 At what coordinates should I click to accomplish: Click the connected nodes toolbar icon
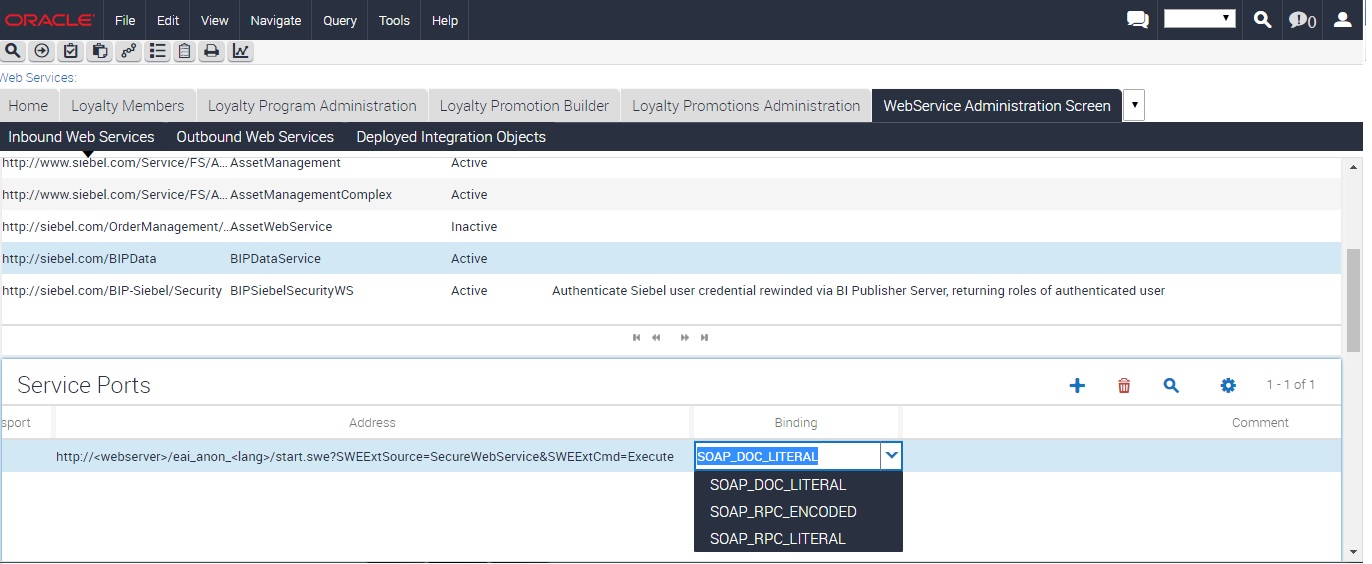point(128,51)
